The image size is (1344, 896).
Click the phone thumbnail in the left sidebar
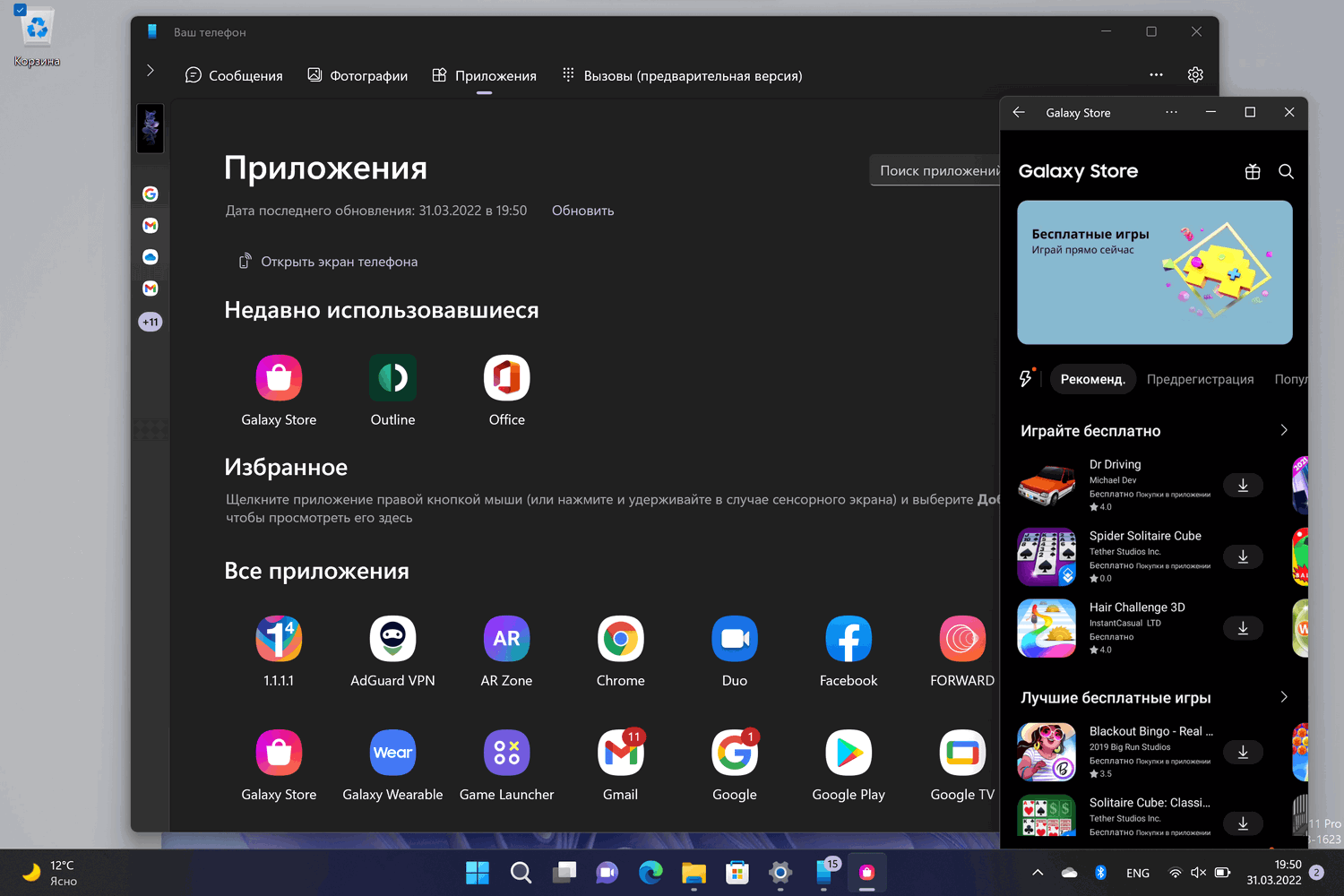pos(151,128)
